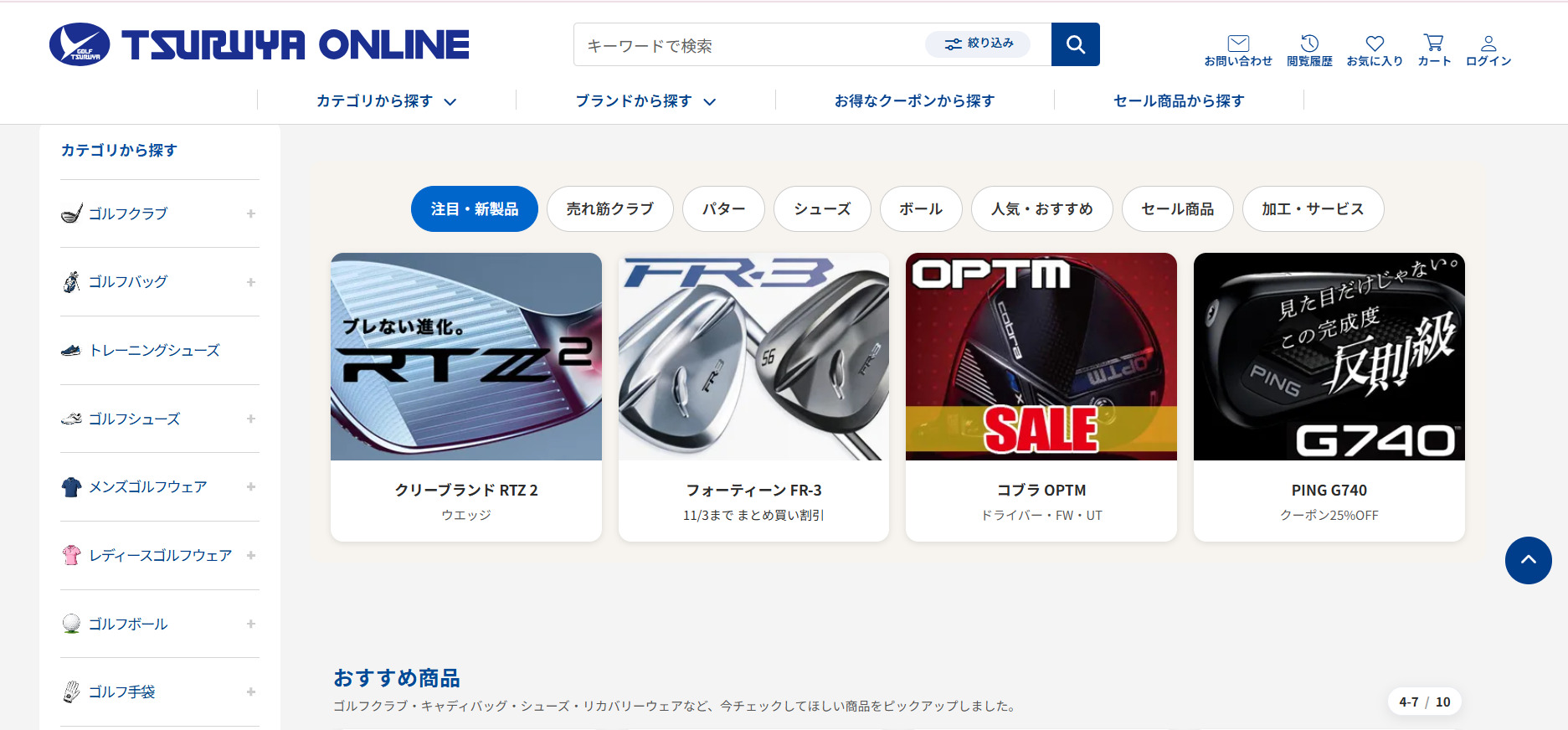1568x730 pixels.
Task: Open the 絞り込み filter options
Action: point(978,44)
